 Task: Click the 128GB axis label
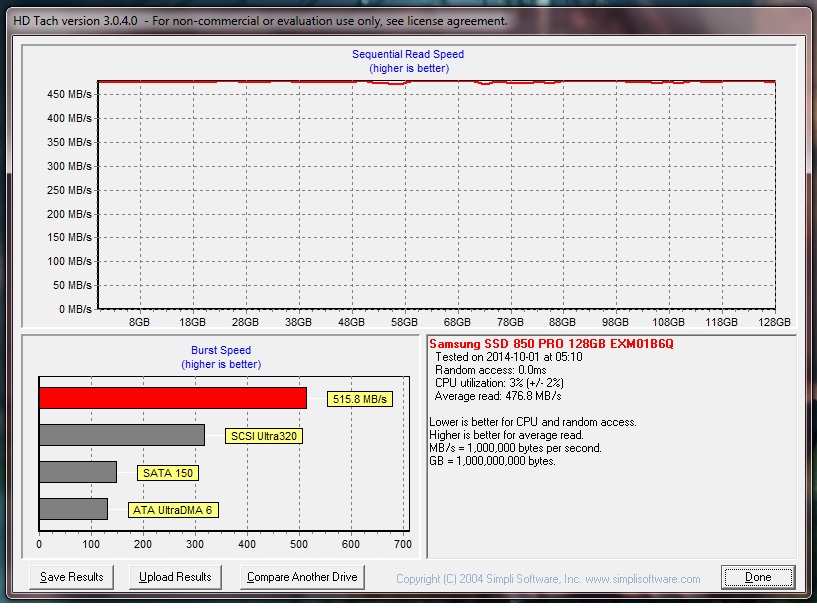coord(774,322)
